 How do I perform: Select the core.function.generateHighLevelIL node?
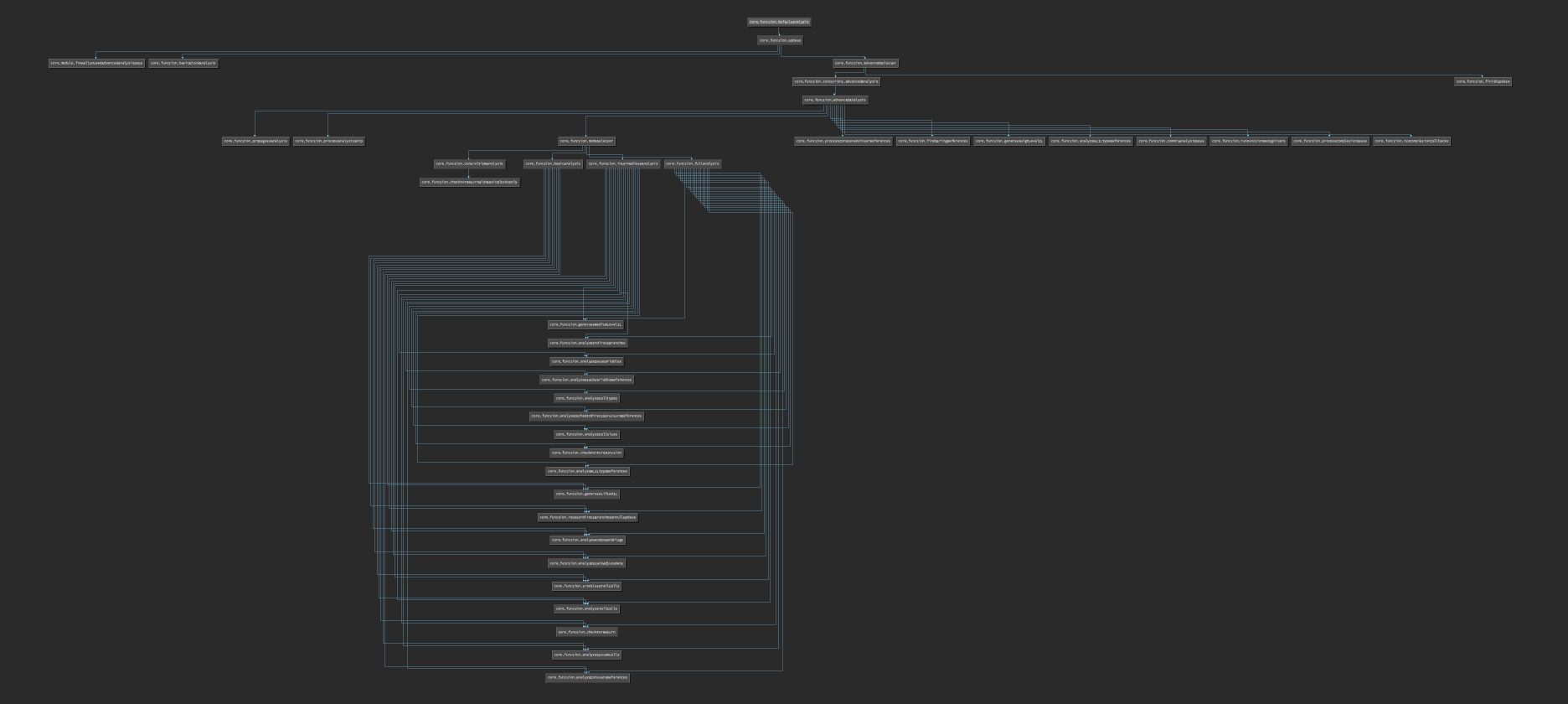(1009, 141)
